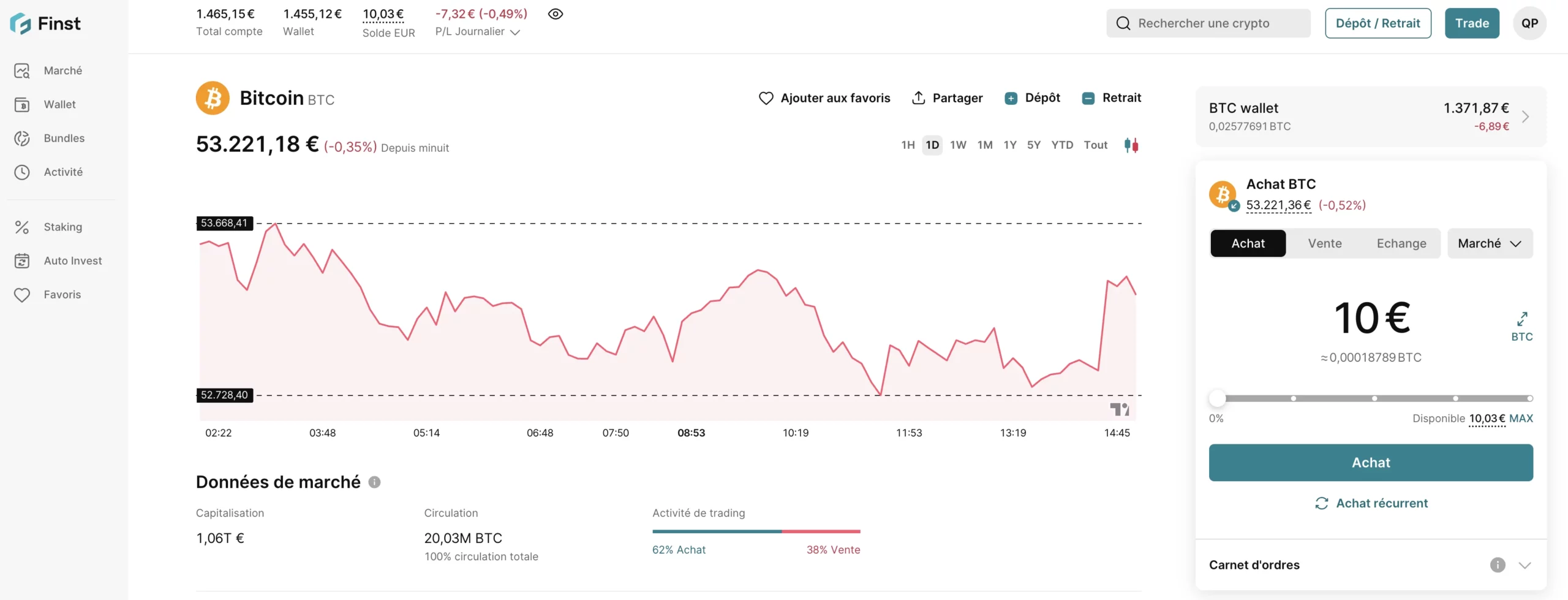1568x600 pixels.
Task: Click the Retrait label in Bitcoin header
Action: 1121,98
